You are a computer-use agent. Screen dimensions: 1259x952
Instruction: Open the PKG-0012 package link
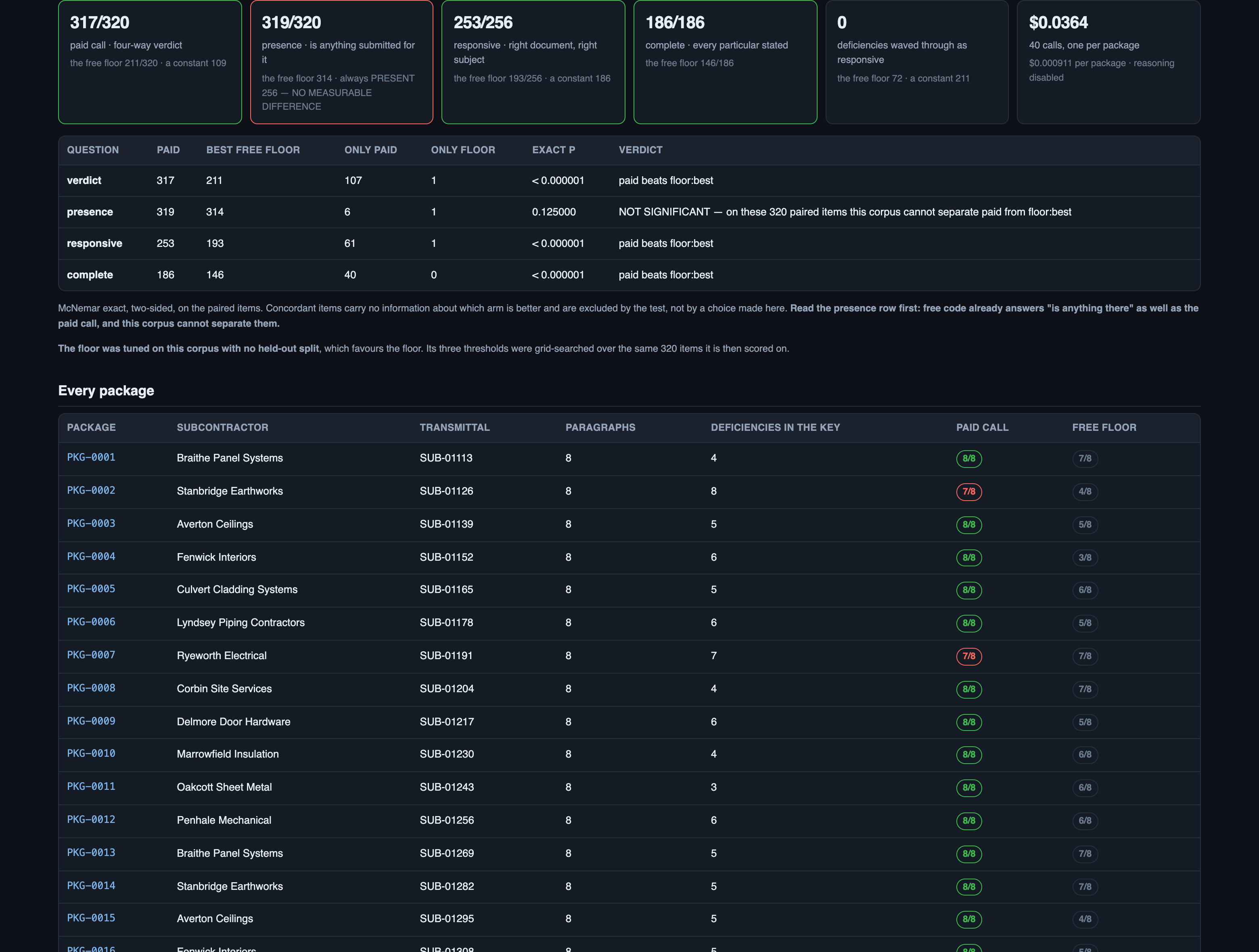[x=91, y=819]
